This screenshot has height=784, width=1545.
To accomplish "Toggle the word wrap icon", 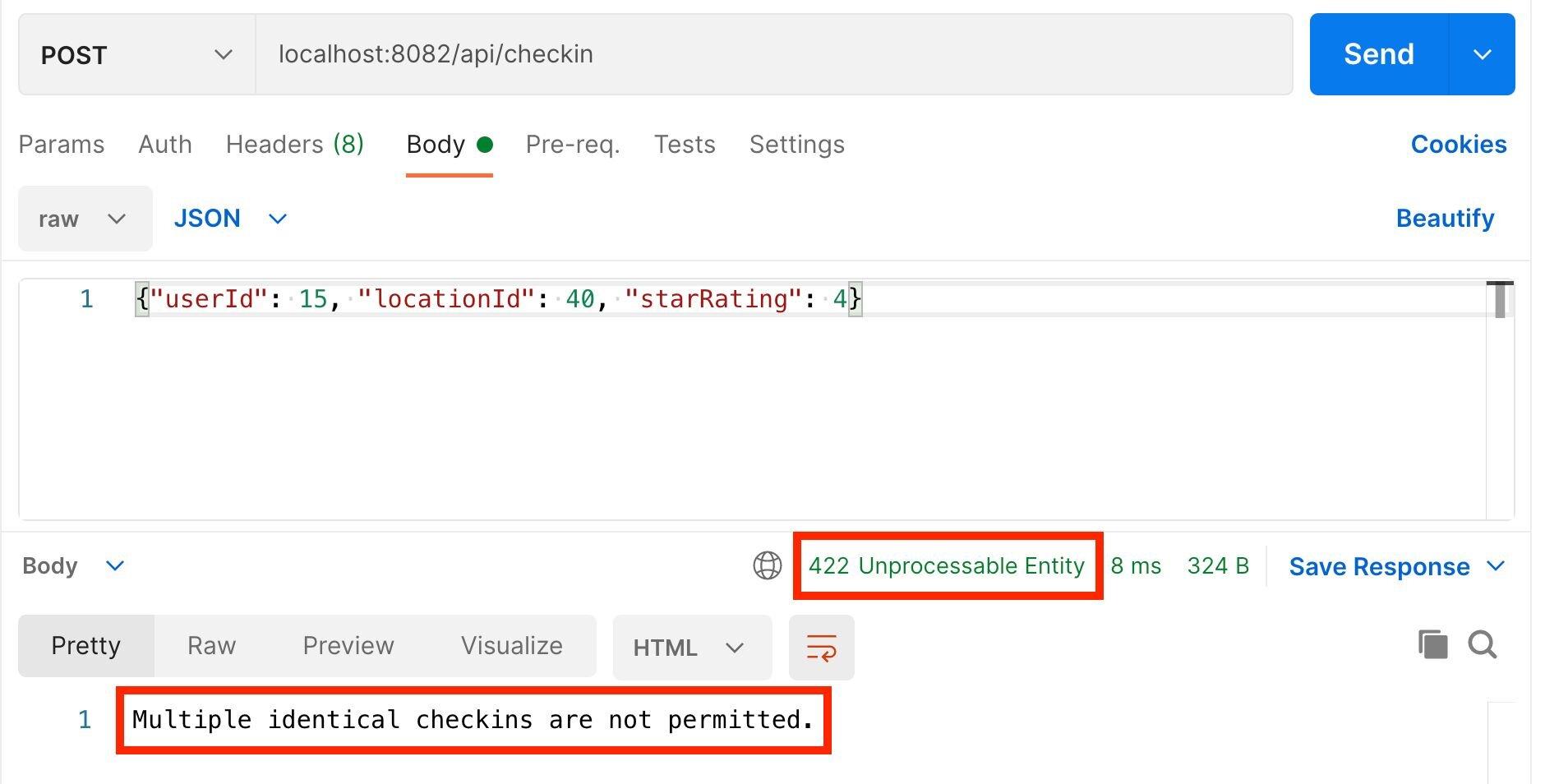I will pos(821,647).
